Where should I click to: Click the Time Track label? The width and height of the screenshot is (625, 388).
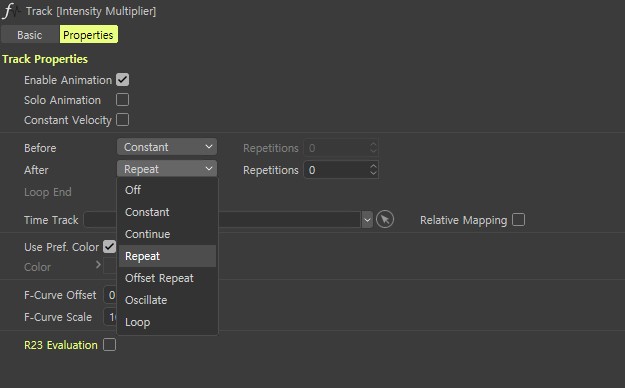pyautogui.click(x=51, y=220)
